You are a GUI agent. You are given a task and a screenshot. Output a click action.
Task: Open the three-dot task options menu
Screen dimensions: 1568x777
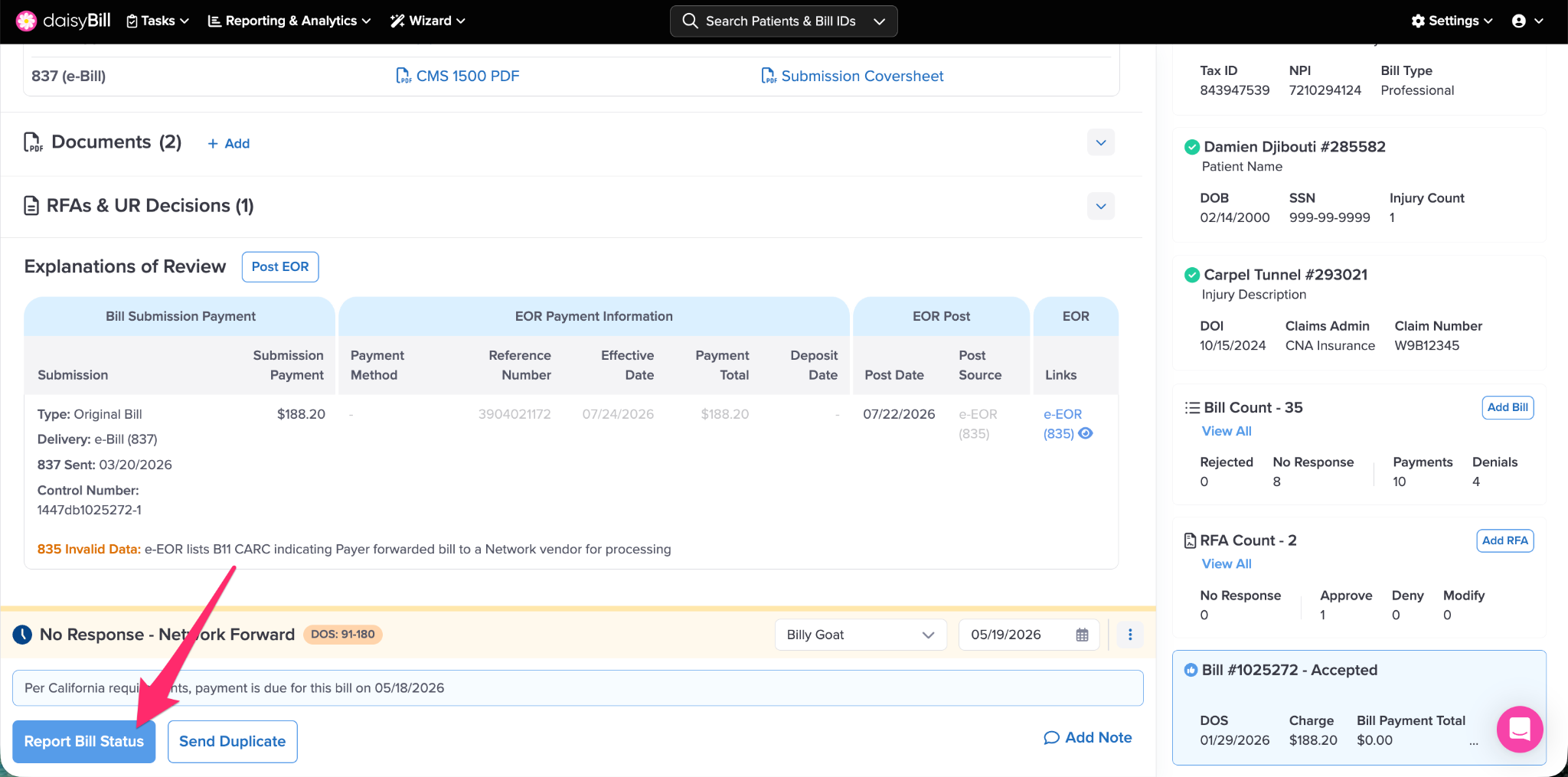(1130, 635)
